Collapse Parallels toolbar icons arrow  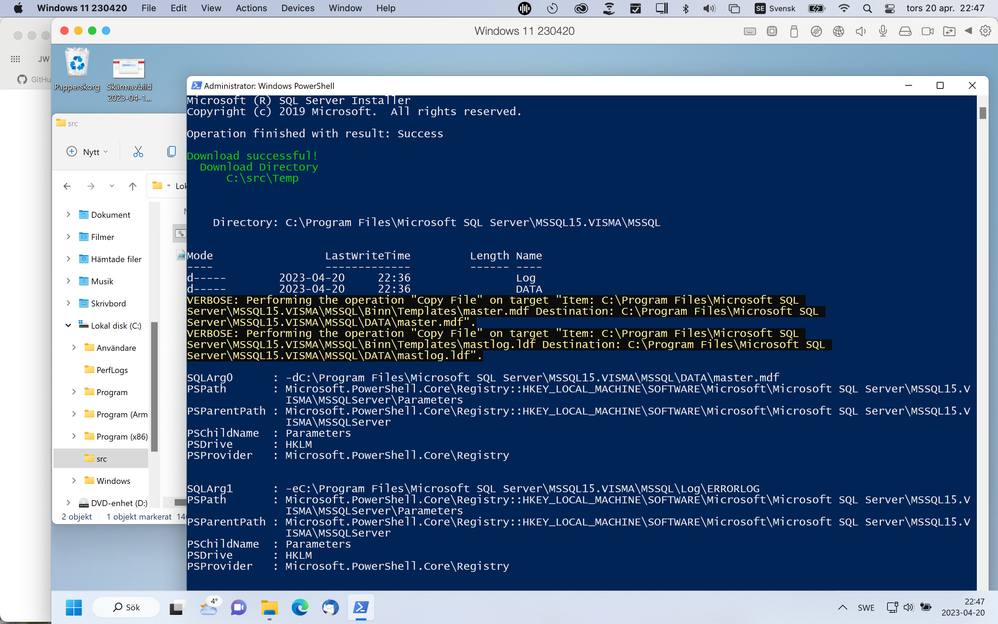(968, 31)
